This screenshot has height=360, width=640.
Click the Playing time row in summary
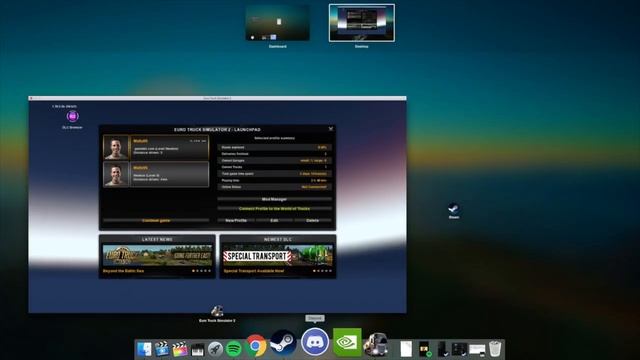(274, 180)
